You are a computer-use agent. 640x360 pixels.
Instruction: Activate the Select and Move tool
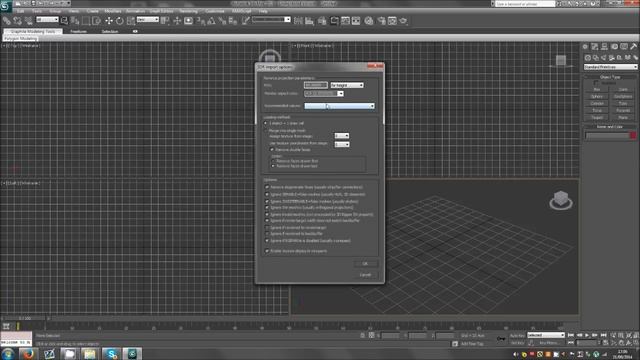click(x=109, y=20)
